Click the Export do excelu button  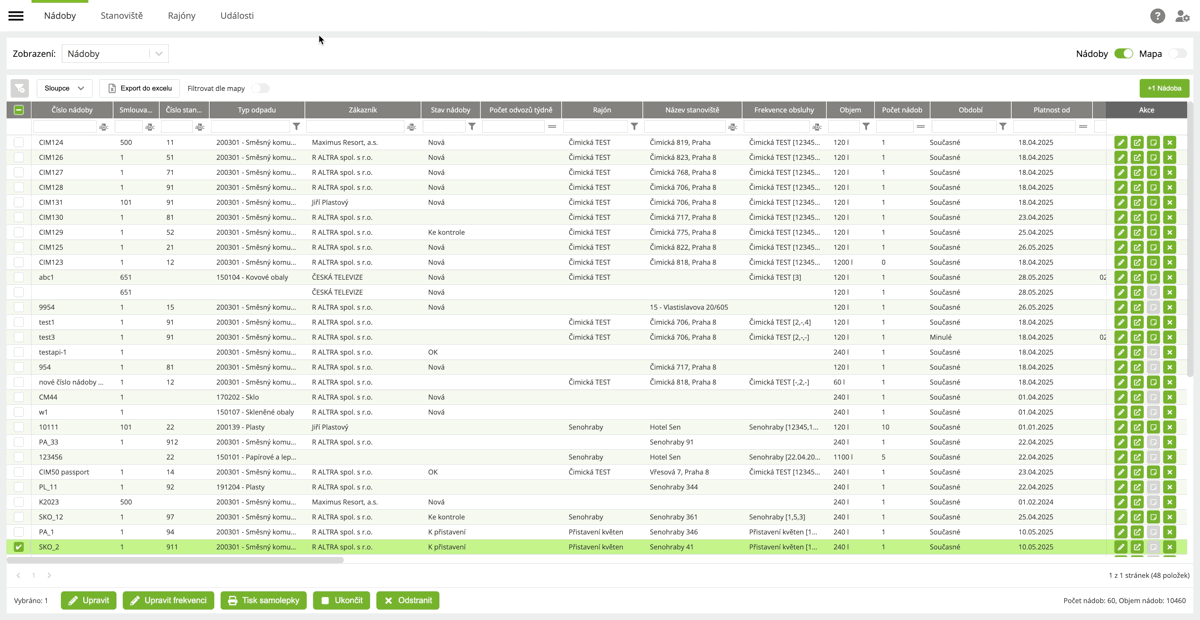pyautogui.click(x=139, y=88)
